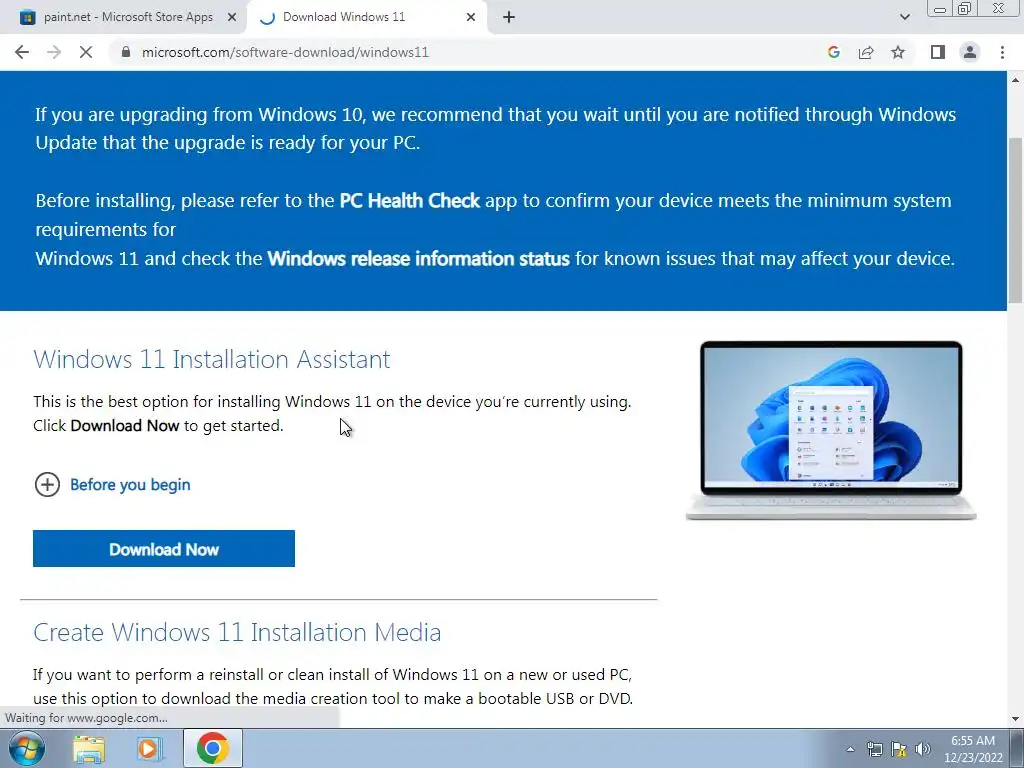The height and width of the screenshot is (768, 1024).
Task: Click the Chrome taskbar icon
Action: [212, 748]
